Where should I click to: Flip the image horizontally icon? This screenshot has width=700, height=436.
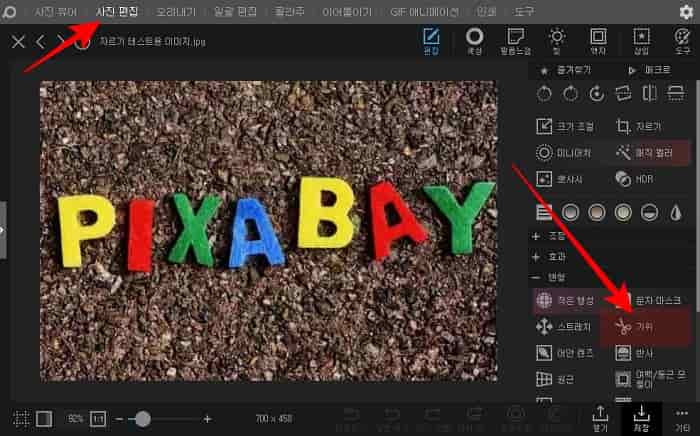click(649, 94)
